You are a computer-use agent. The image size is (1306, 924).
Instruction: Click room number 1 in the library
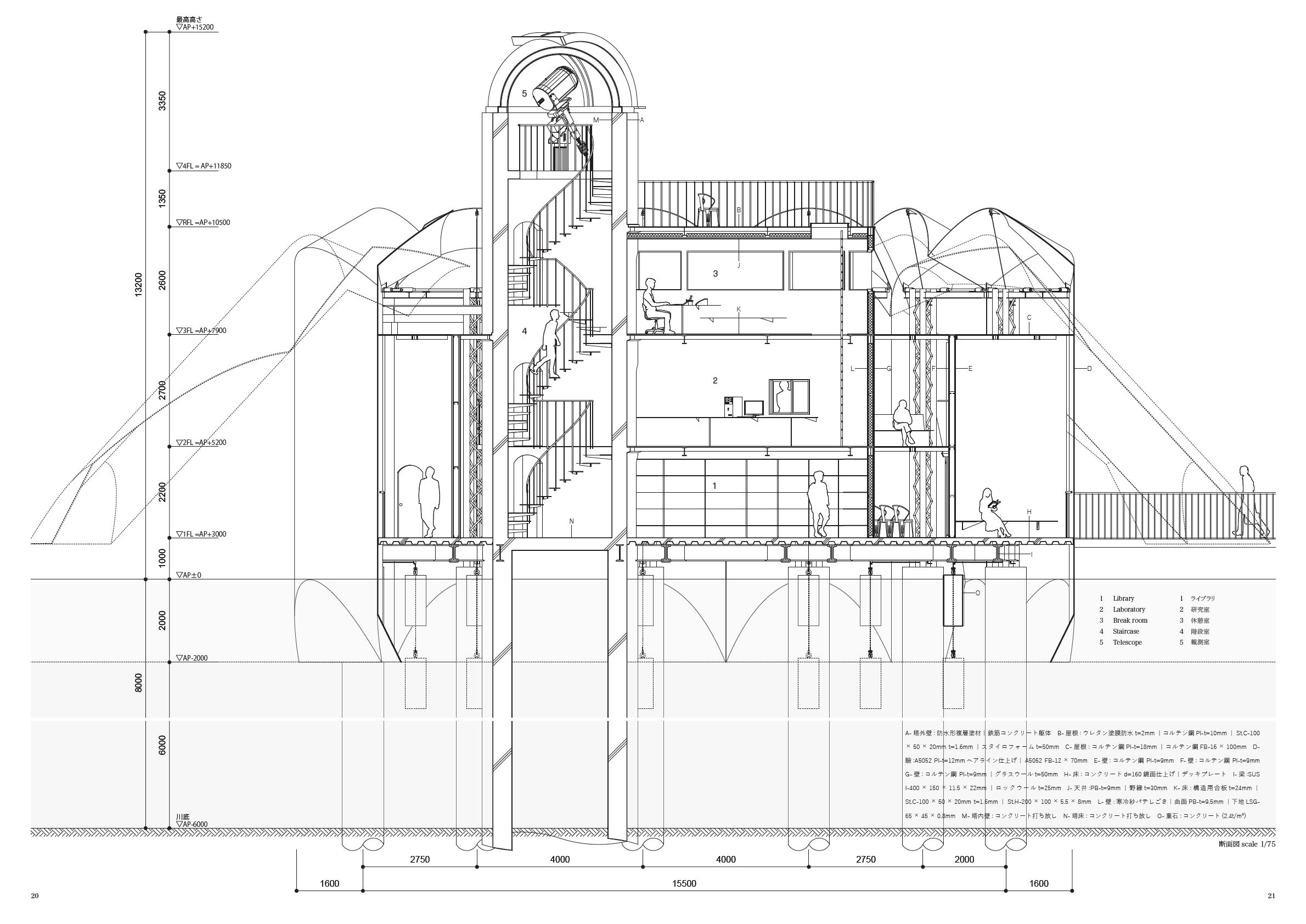click(x=715, y=486)
